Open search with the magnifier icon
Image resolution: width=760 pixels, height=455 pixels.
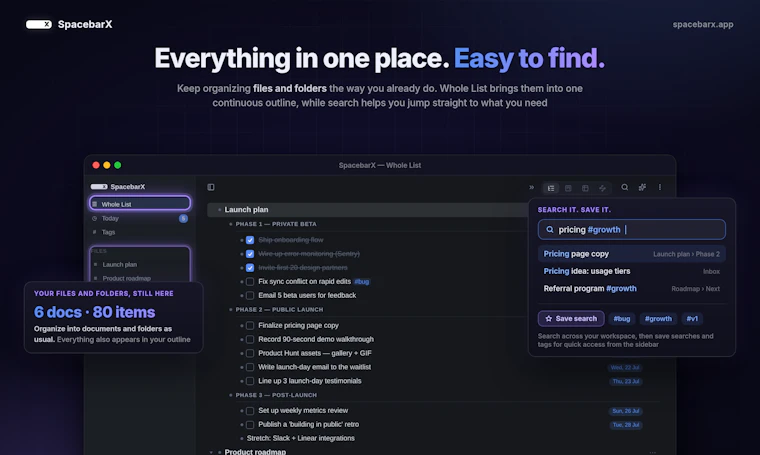625,187
